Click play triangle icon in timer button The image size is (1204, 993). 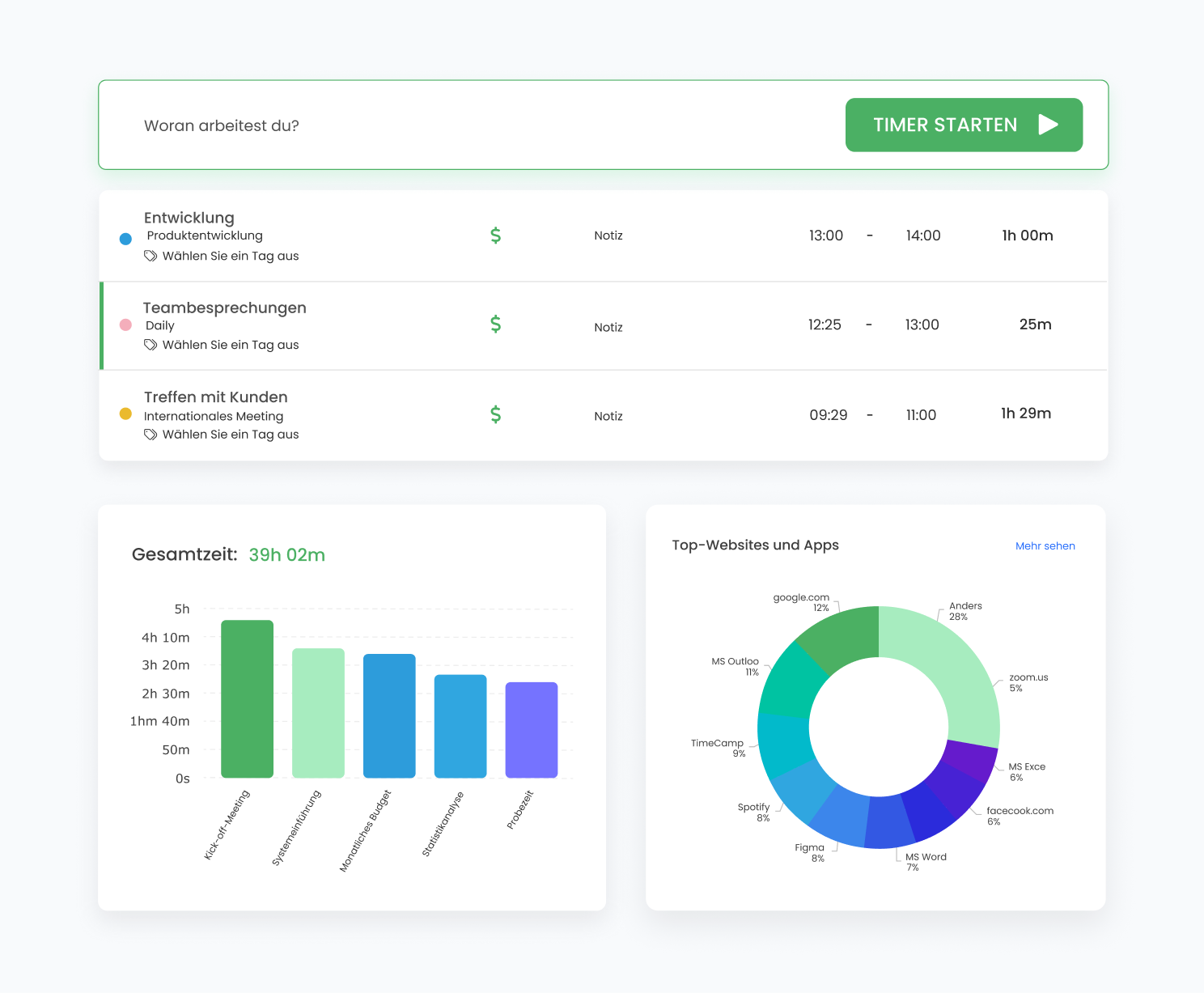[x=1048, y=125]
